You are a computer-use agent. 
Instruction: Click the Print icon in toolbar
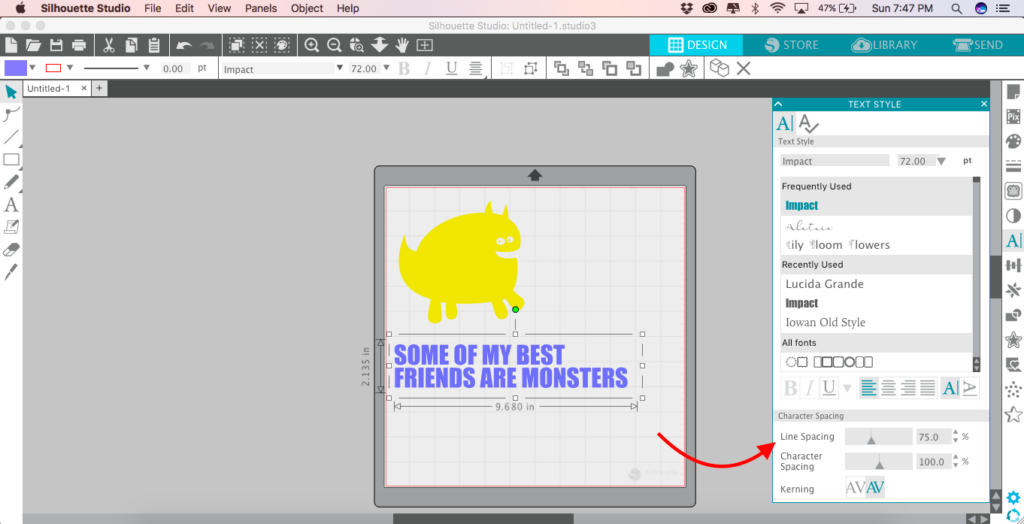click(x=78, y=45)
